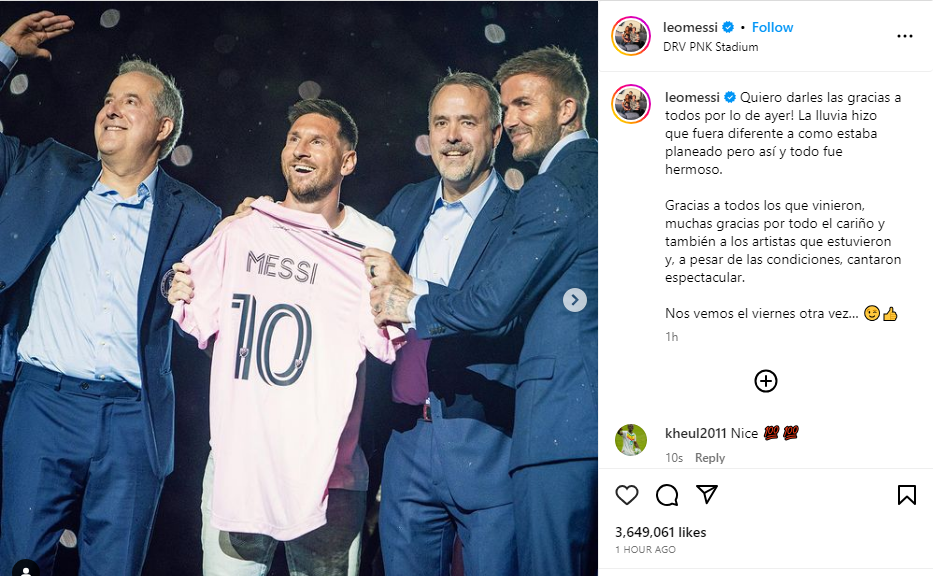Open the DRV PNK Stadium location

point(711,47)
